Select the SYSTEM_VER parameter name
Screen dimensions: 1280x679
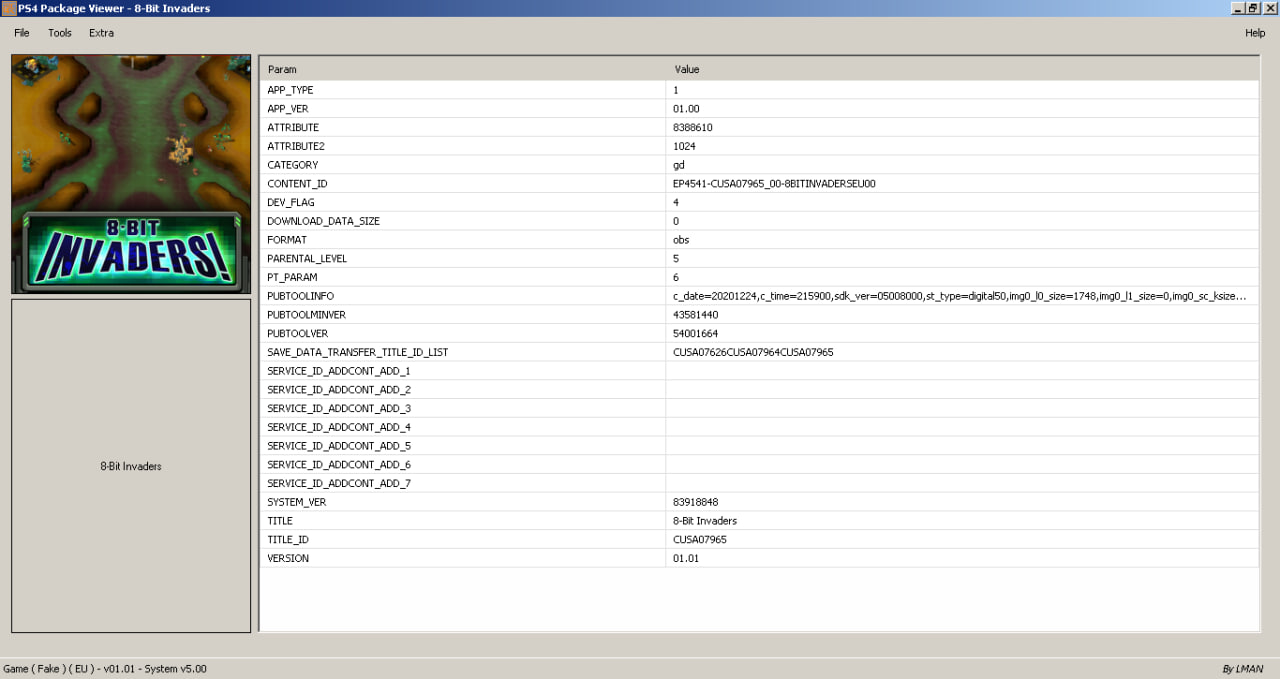297,502
